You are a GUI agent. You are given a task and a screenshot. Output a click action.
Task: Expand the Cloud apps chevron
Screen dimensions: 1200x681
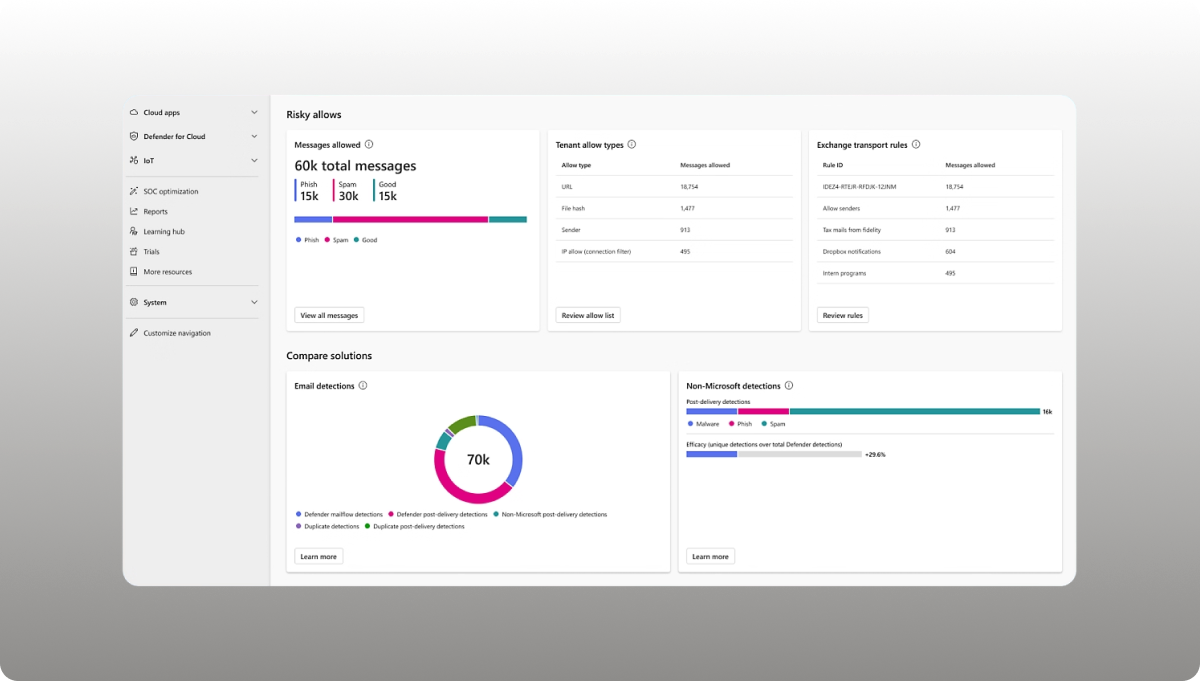coord(254,113)
